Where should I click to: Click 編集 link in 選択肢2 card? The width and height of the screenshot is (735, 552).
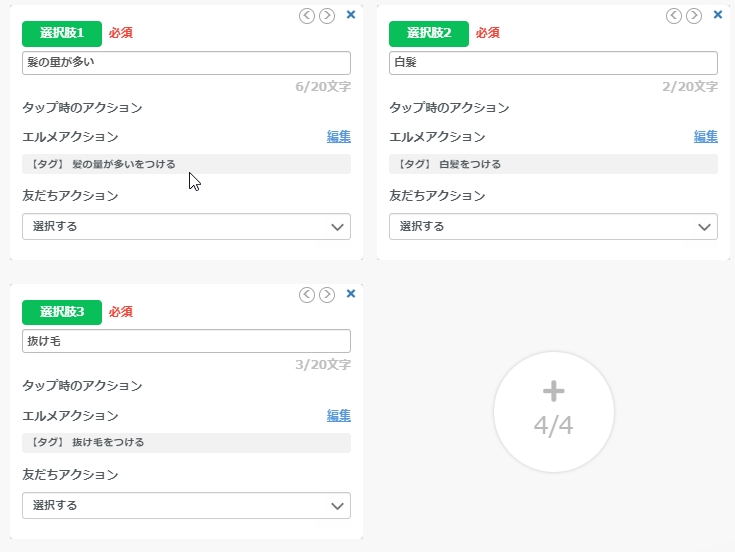coord(705,137)
